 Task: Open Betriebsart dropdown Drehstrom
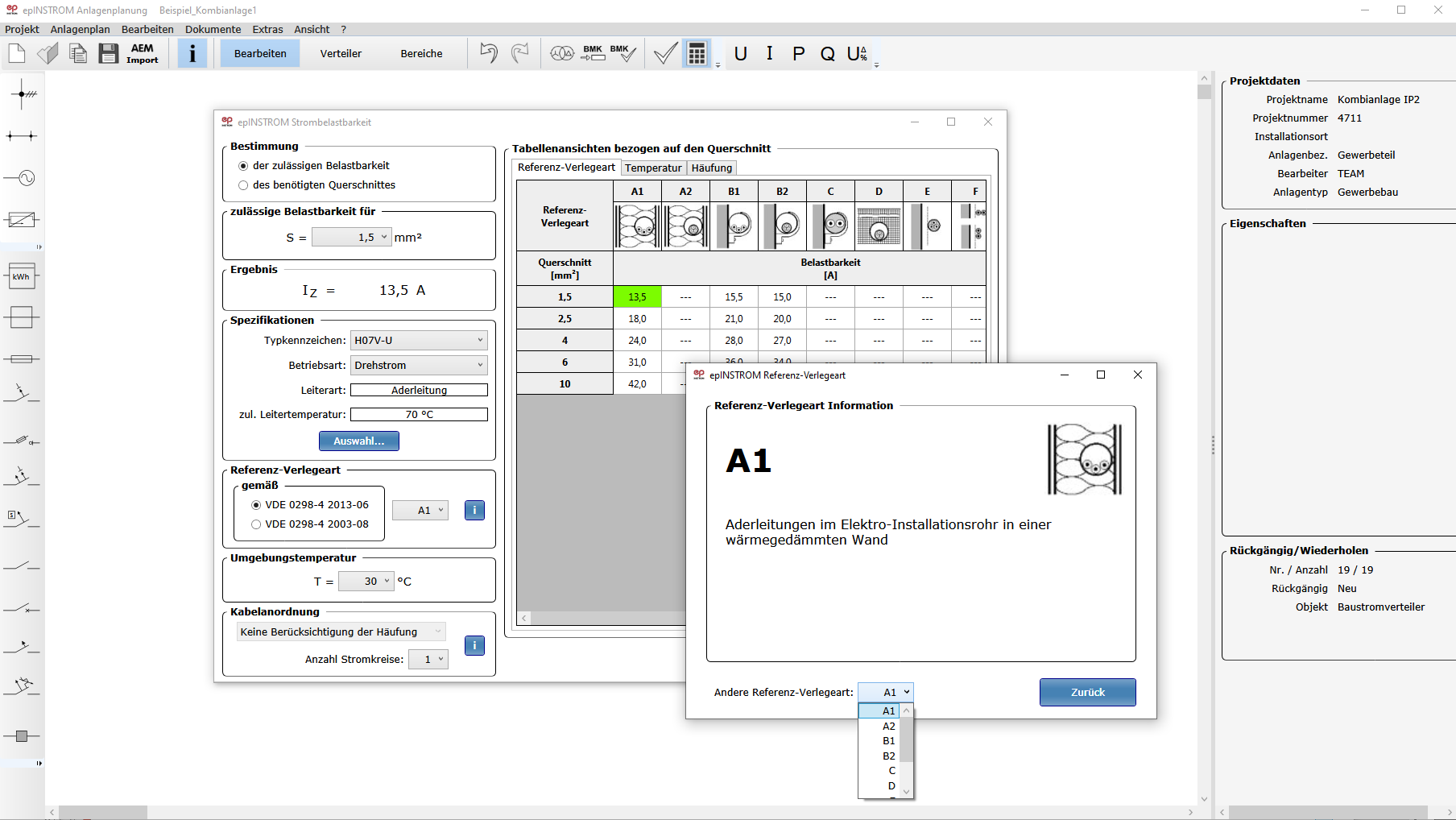[x=419, y=366]
